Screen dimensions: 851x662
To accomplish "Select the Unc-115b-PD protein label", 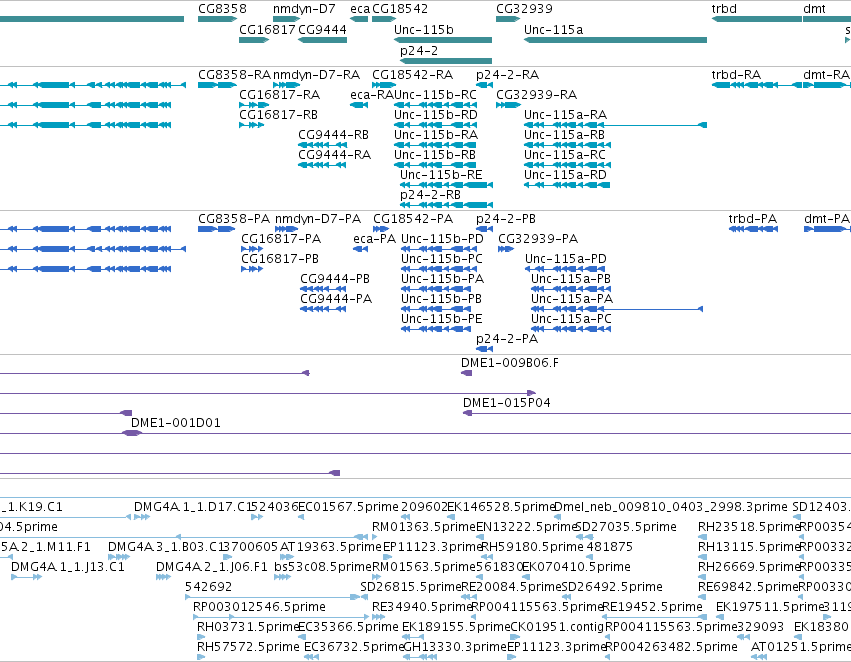I will 442,239.
